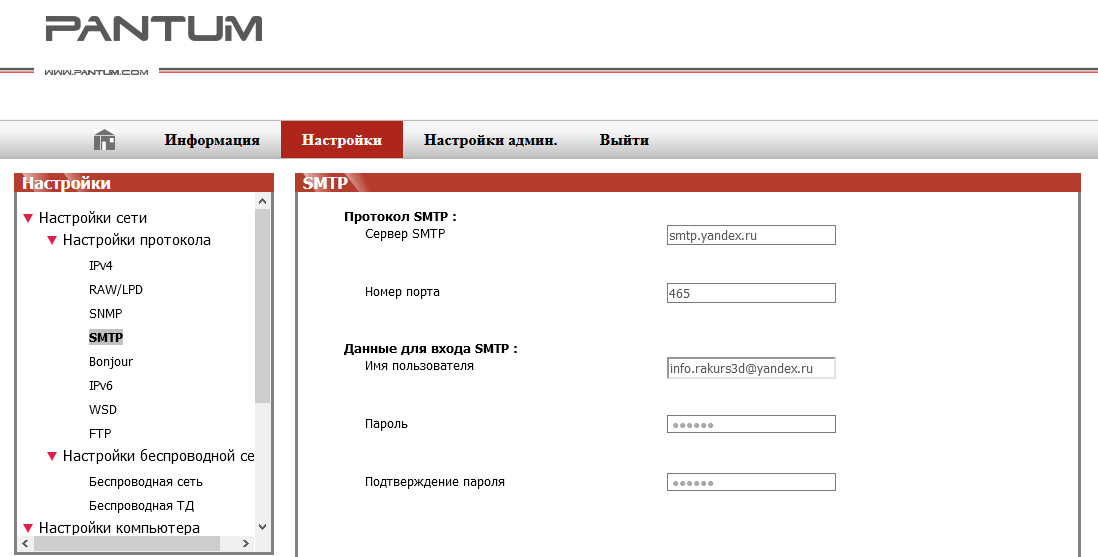Open the home page icon
This screenshot has width=1098, height=557.
tap(104, 140)
